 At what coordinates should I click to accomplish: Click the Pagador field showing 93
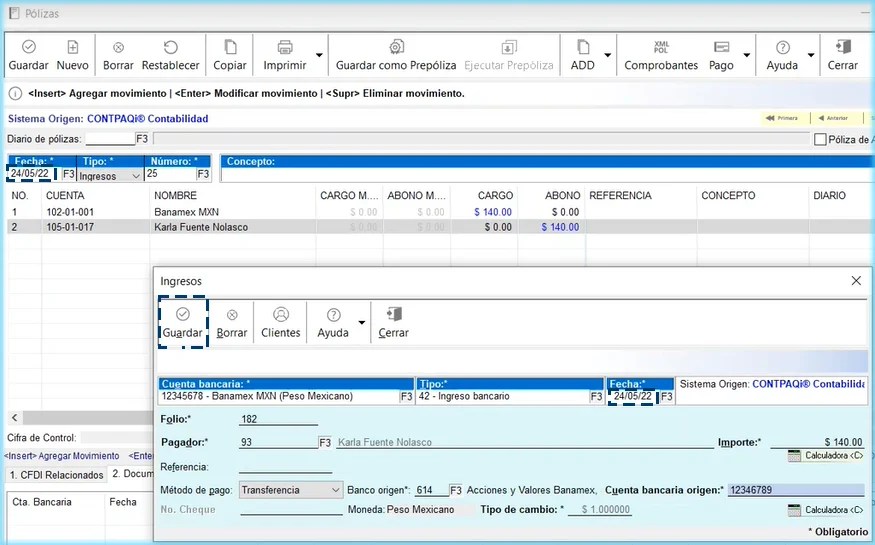click(x=278, y=442)
